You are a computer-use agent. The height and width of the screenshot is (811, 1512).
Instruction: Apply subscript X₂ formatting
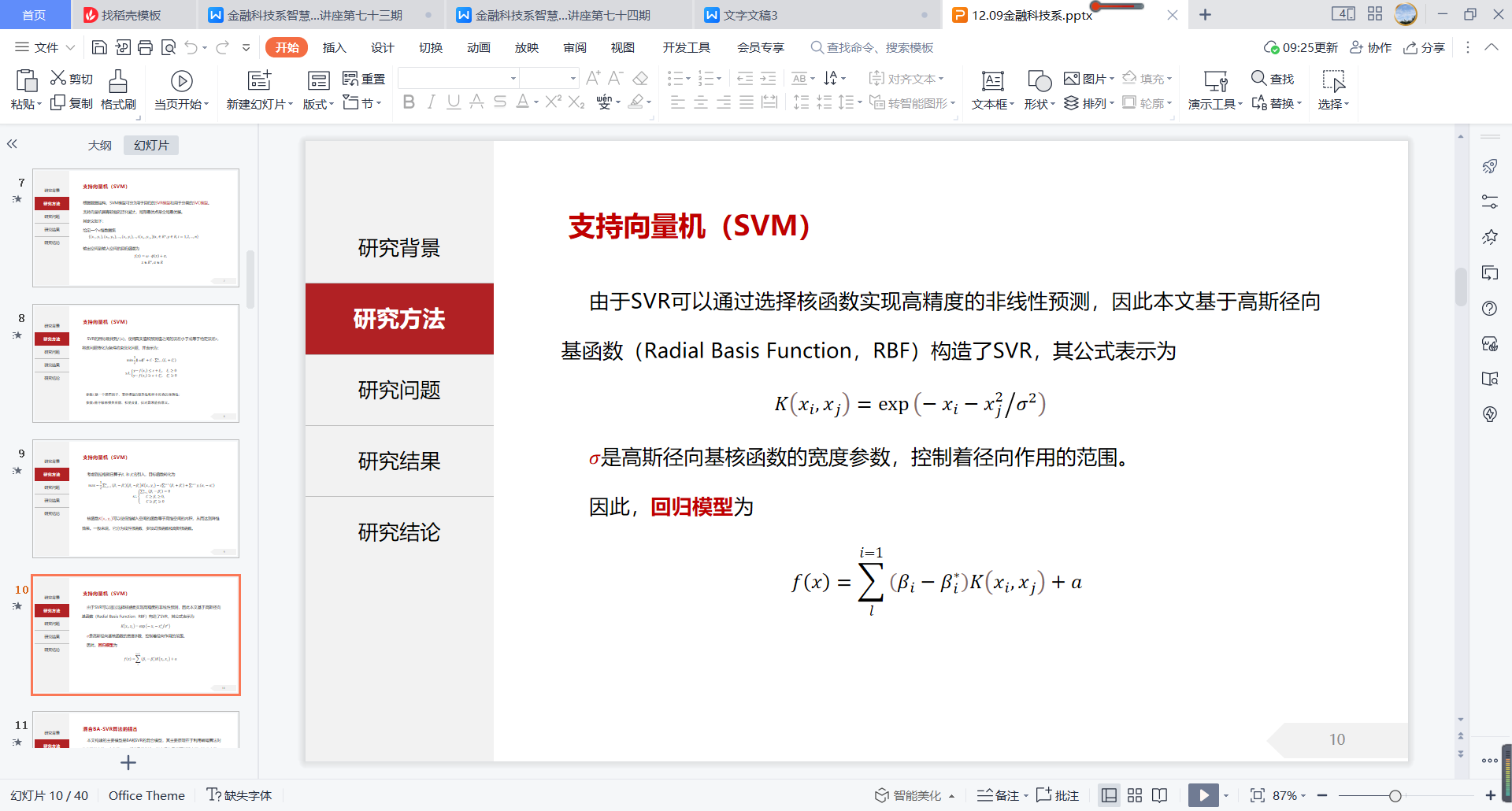click(x=576, y=102)
